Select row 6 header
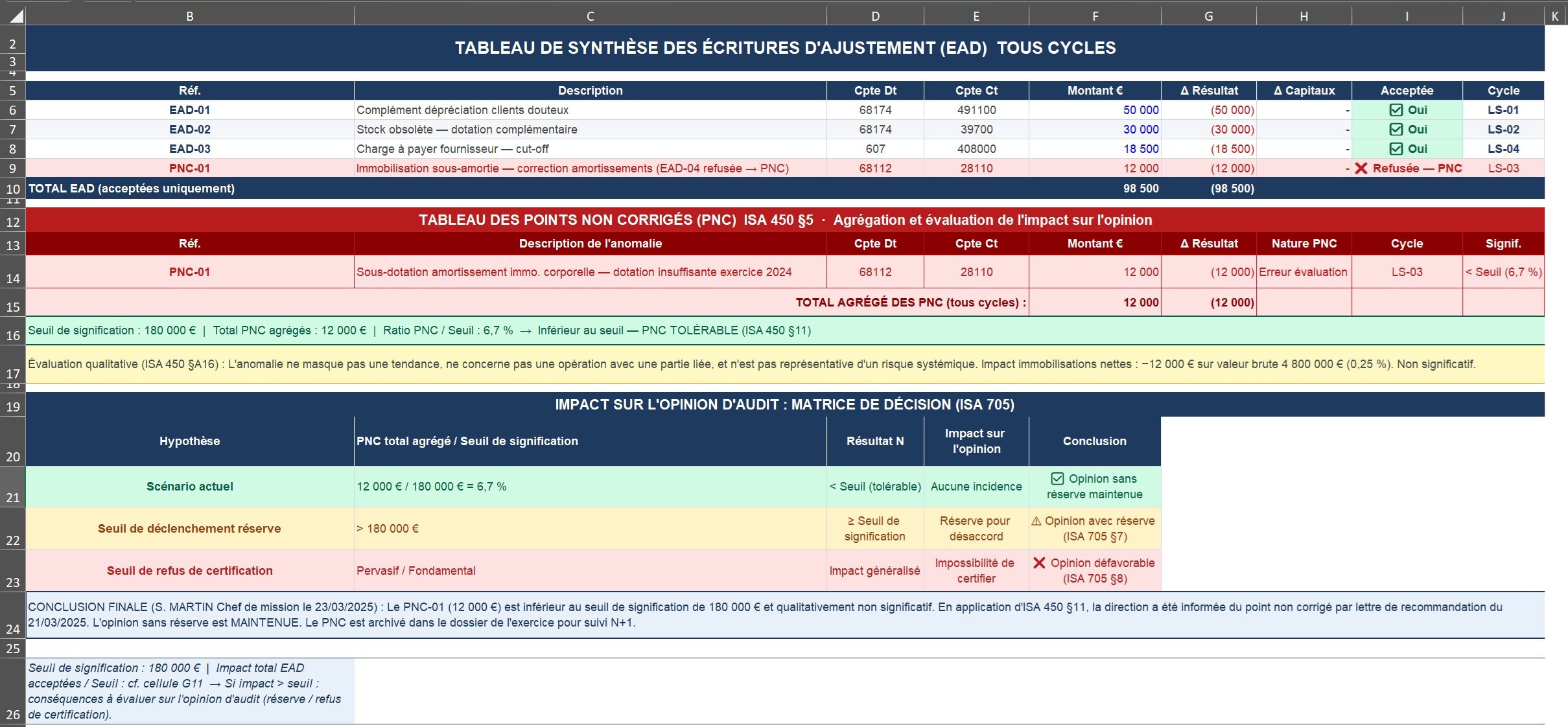The image size is (1568, 727). pyautogui.click(x=12, y=110)
